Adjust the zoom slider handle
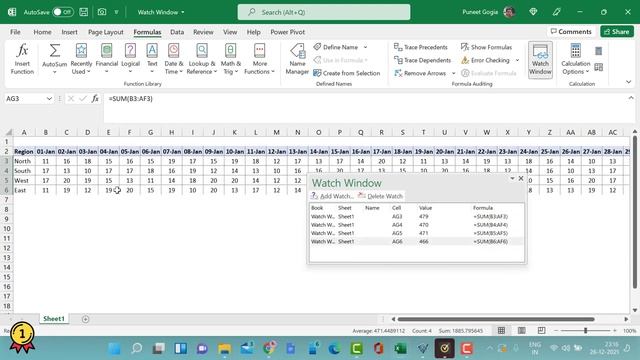The image size is (640, 360). 585,331
